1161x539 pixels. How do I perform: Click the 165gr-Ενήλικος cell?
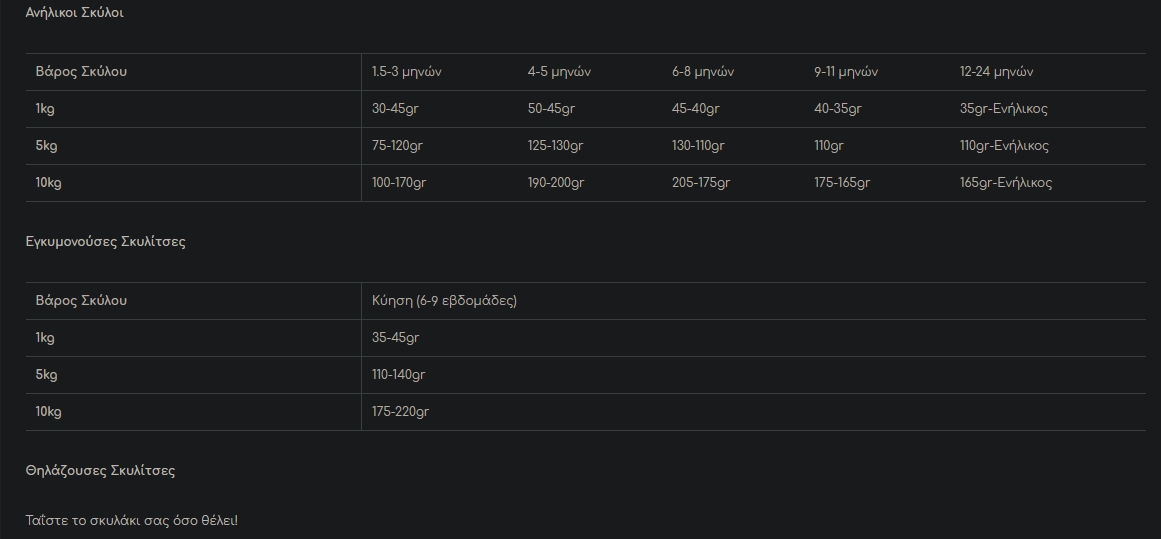[x=1006, y=183]
